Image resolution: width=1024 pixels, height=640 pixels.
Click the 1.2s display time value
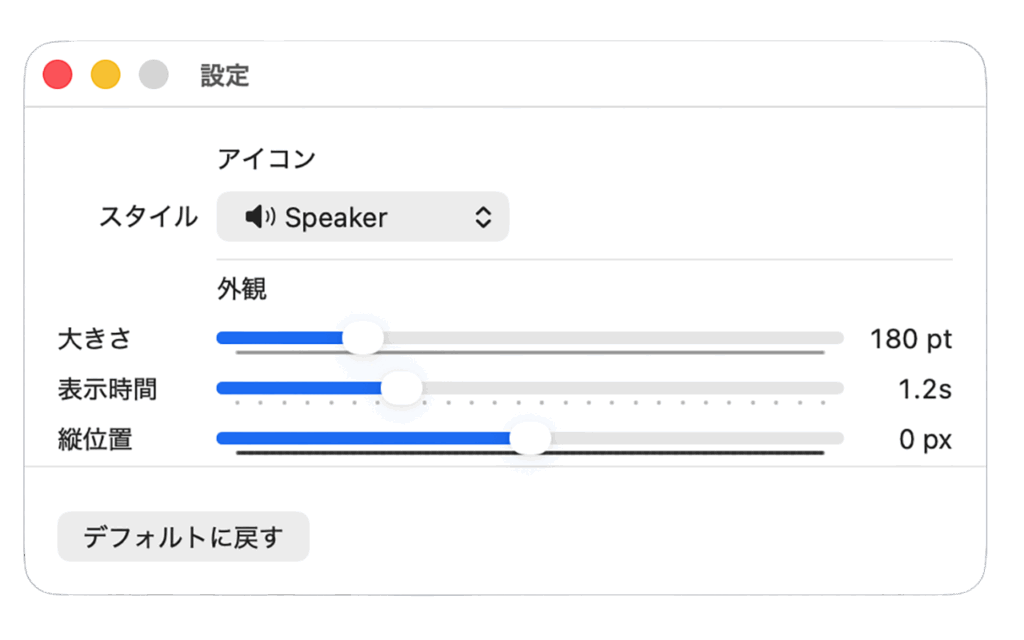click(x=924, y=389)
